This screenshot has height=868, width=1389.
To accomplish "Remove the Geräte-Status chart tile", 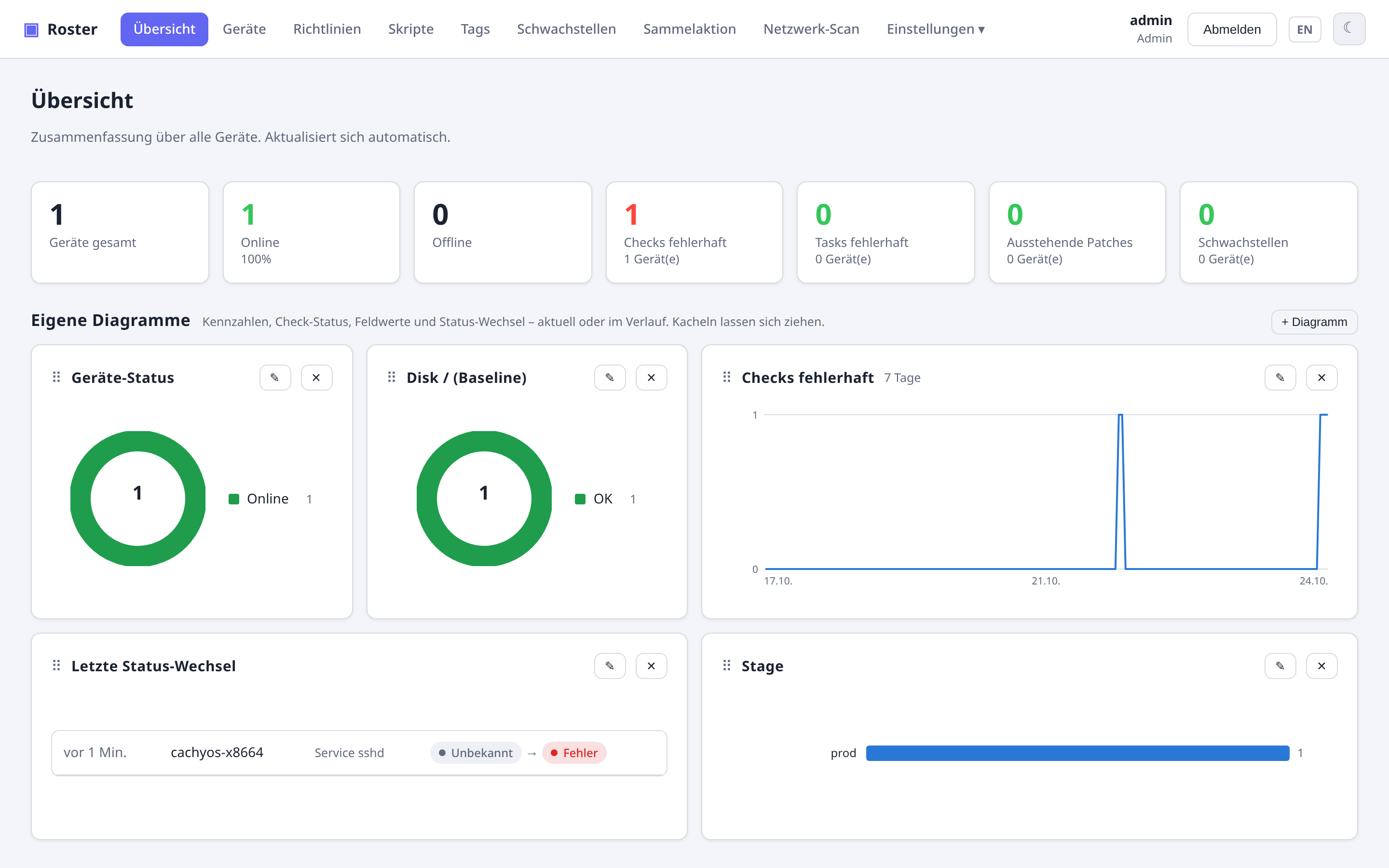I will point(316,377).
